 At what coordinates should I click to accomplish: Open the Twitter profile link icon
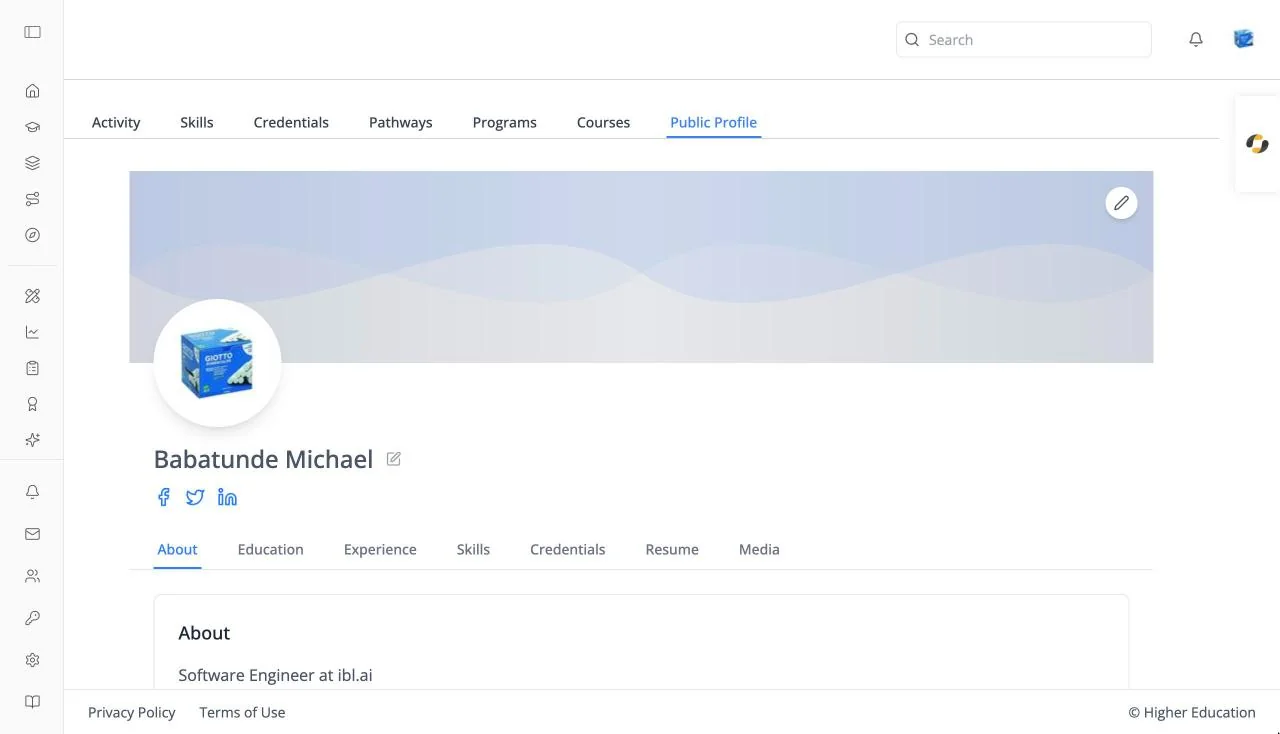point(195,497)
